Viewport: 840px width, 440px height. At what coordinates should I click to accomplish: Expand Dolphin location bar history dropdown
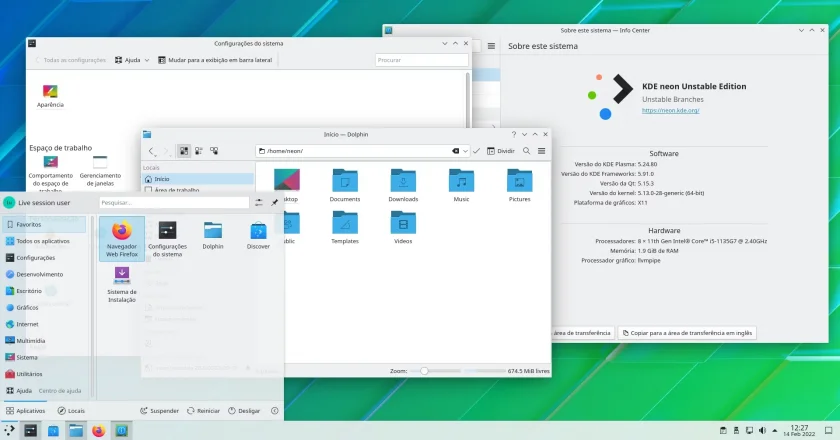pos(465,151)
